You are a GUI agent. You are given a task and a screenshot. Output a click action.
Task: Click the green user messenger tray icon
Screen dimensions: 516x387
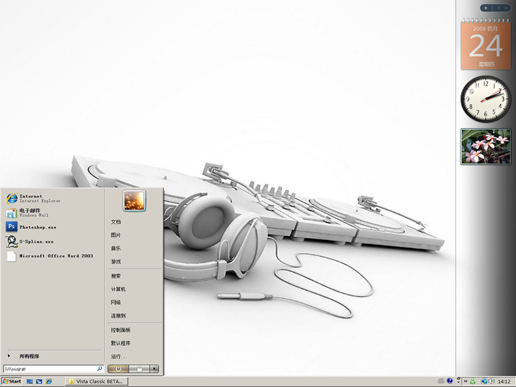[x=473, y=381]
